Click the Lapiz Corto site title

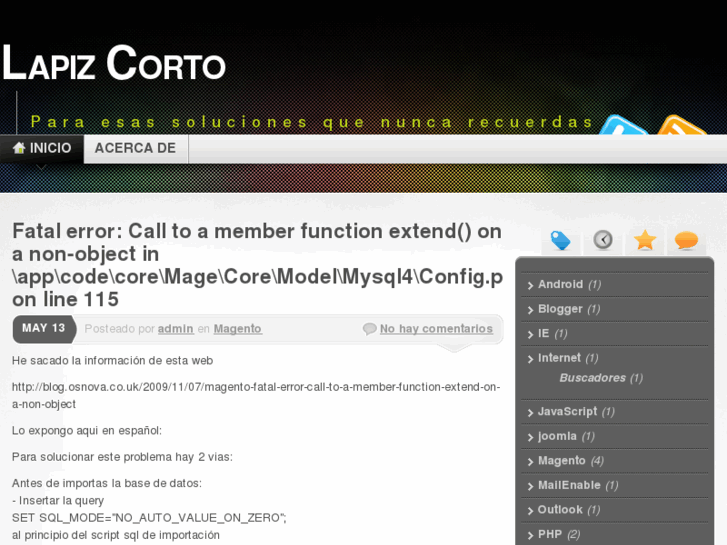click(x=114, y=63)
